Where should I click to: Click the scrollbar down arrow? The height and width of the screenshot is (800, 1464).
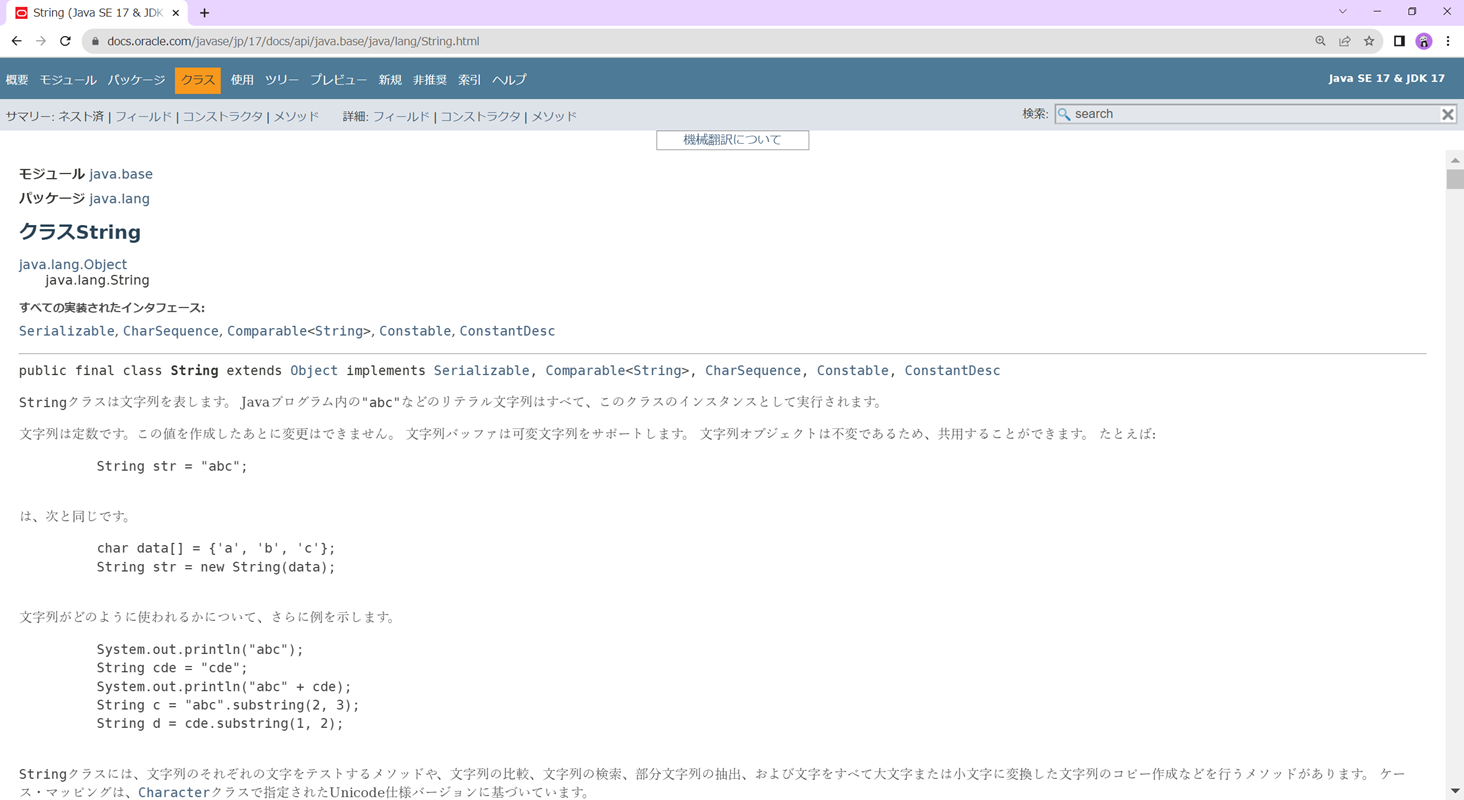pyautogui.click(x=1455, y=791)
